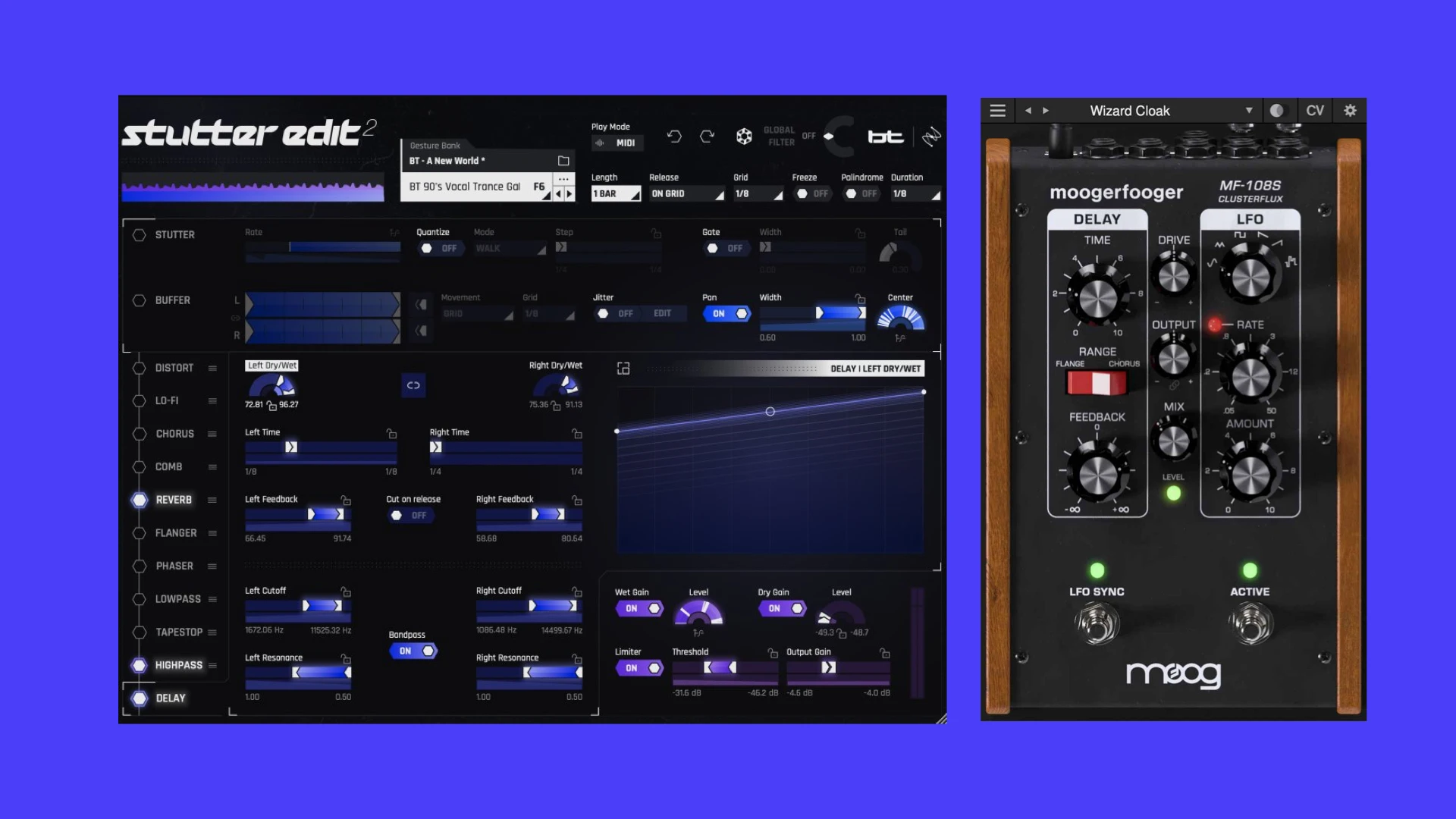The image size is (1456, 819).
Task: Click the link left/right channels icon
Action: click(413, 385)
